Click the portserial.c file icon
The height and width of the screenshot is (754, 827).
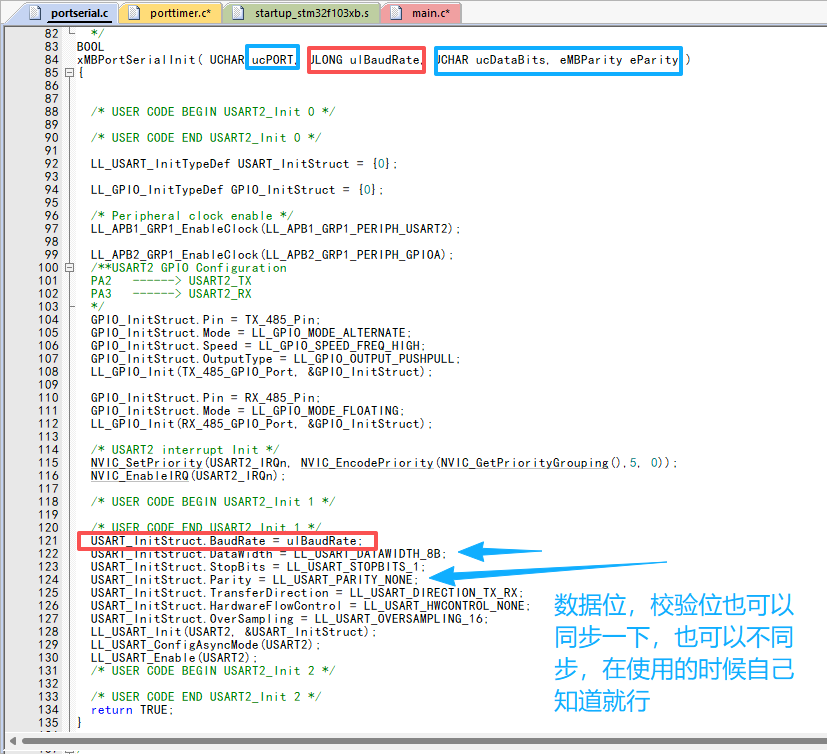[35, 13]
